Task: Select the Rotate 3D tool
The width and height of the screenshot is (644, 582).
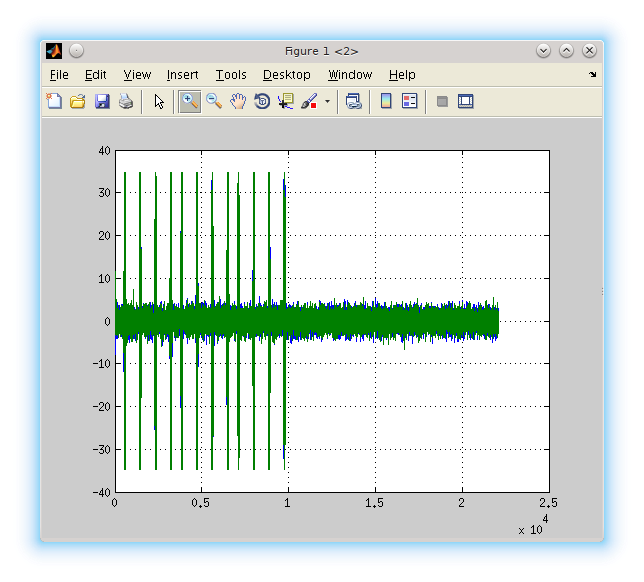Action: [262, 101]
